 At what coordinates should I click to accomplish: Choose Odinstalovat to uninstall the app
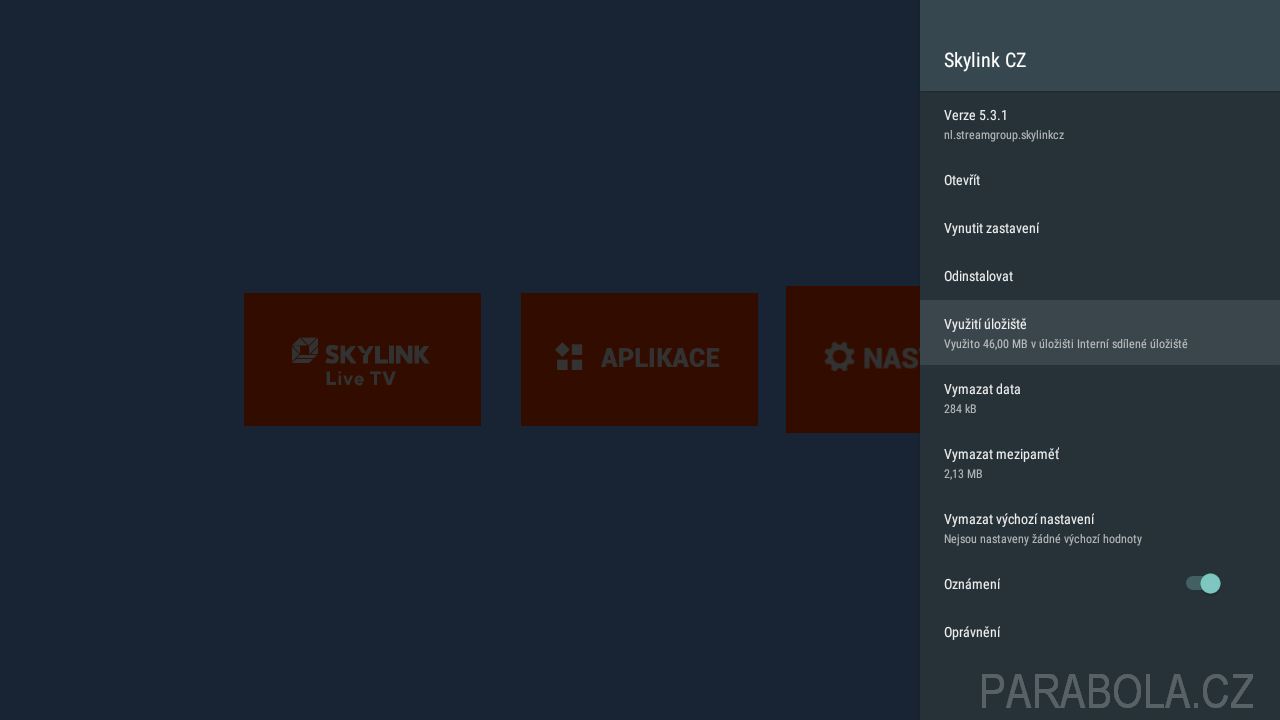pyautogui.click(x=1100, y=276)
